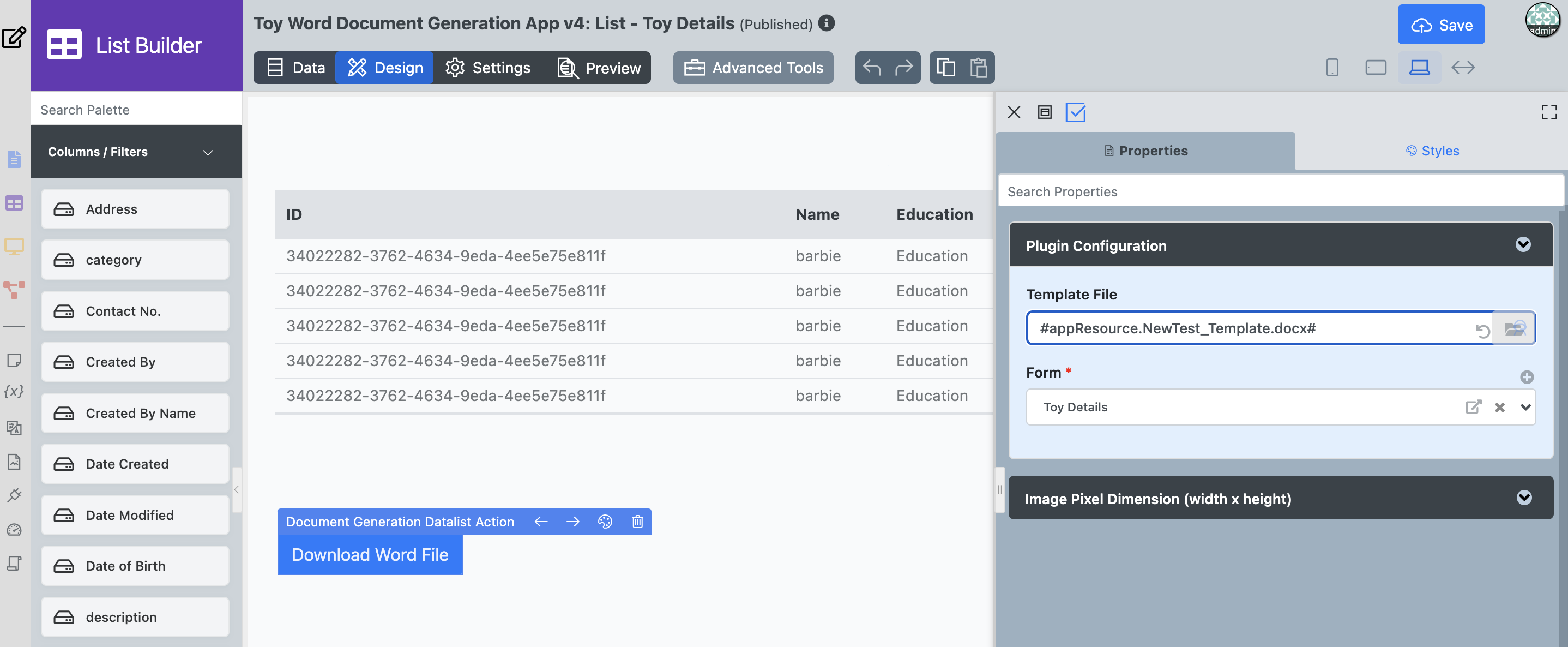Click the Save button
The image size is (1568, 647).
point(1440,25)
